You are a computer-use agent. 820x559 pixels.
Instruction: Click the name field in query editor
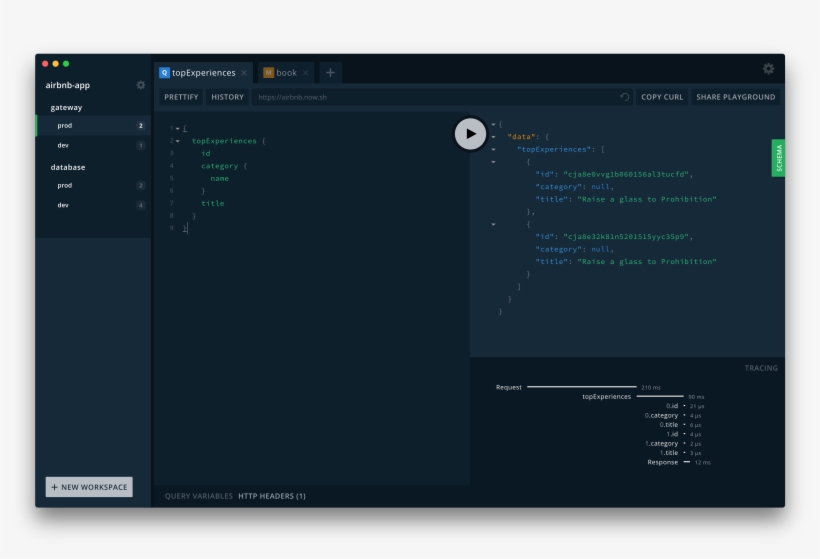pos(220,178)
